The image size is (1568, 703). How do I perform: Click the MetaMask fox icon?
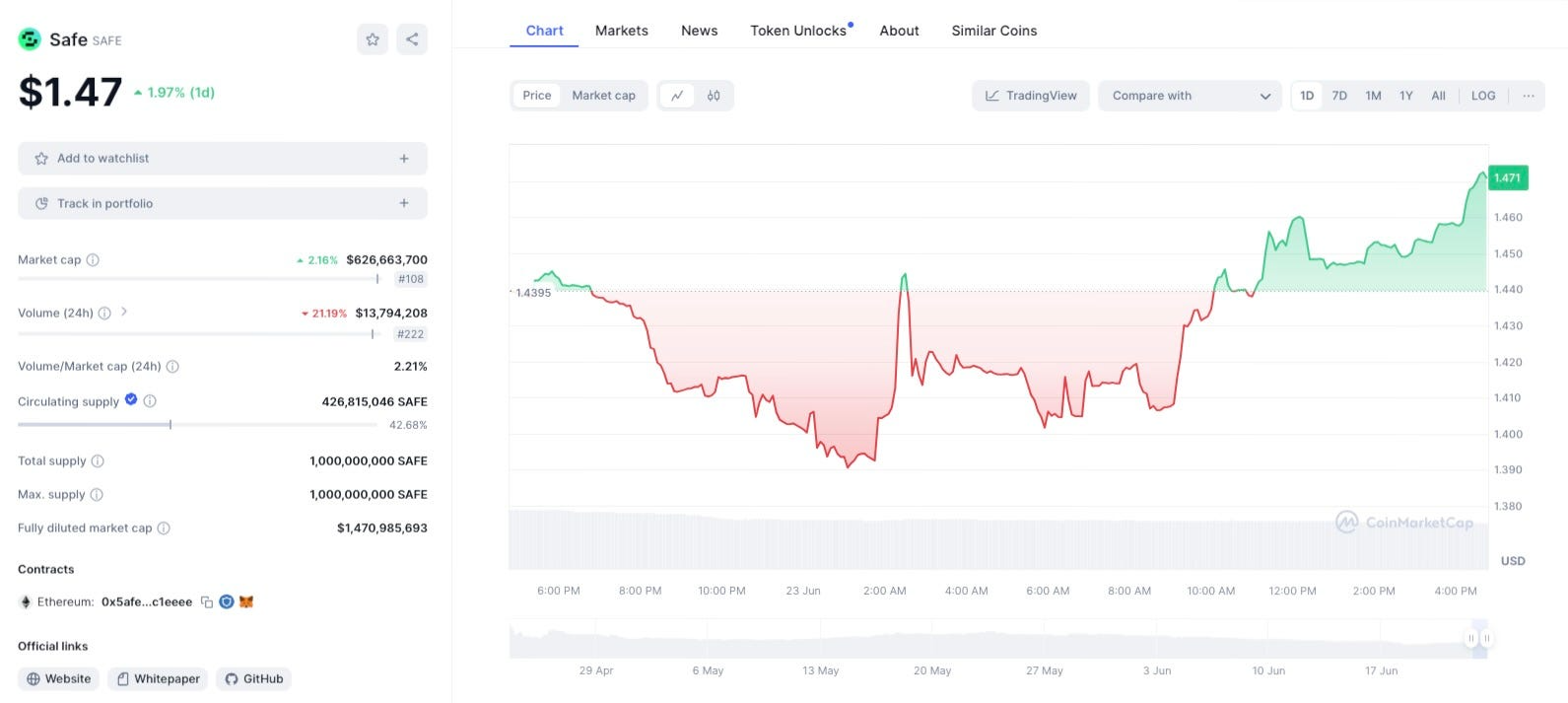[246, 601]
